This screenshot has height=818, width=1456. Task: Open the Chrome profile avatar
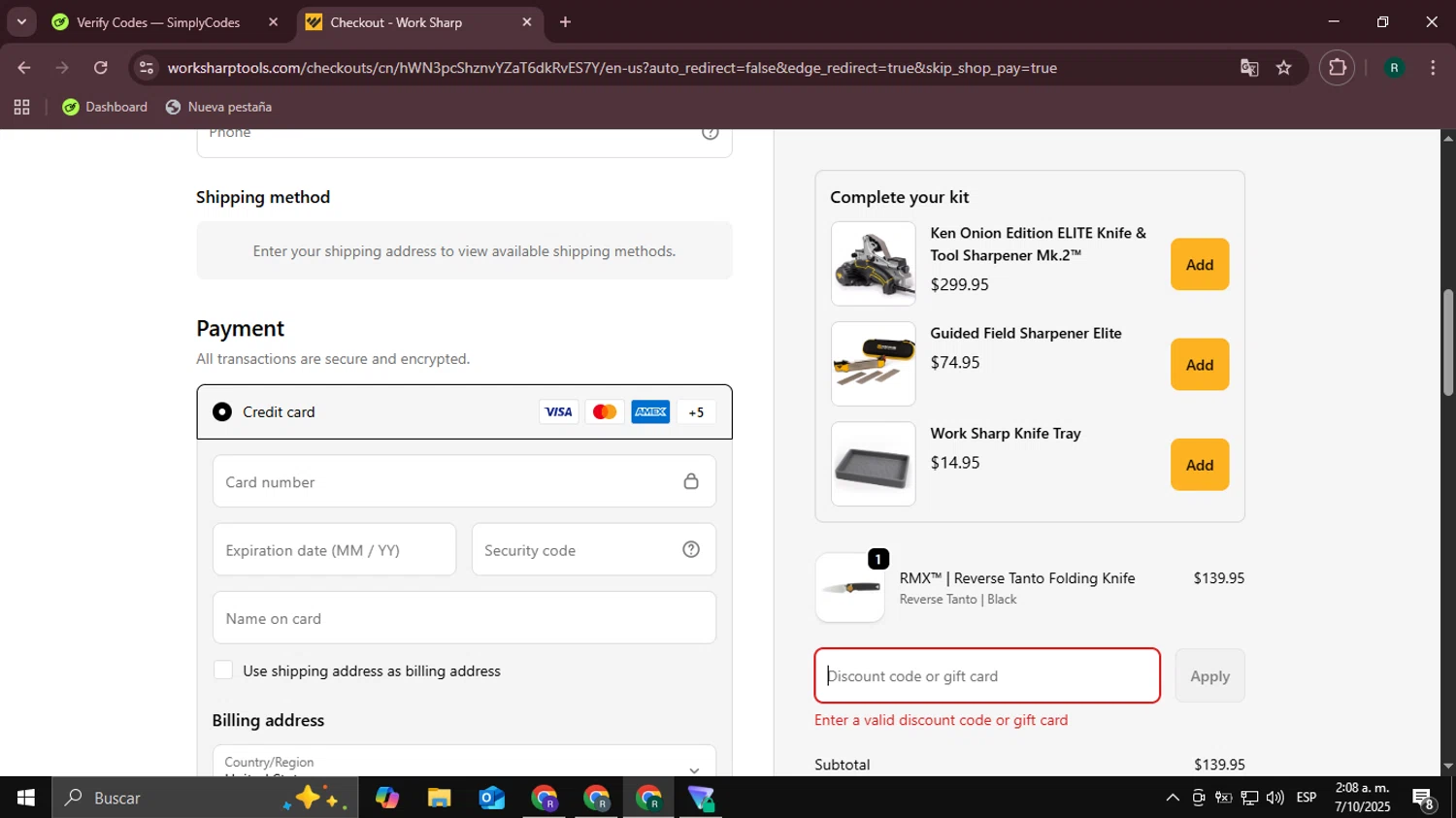click(1394, 68)
